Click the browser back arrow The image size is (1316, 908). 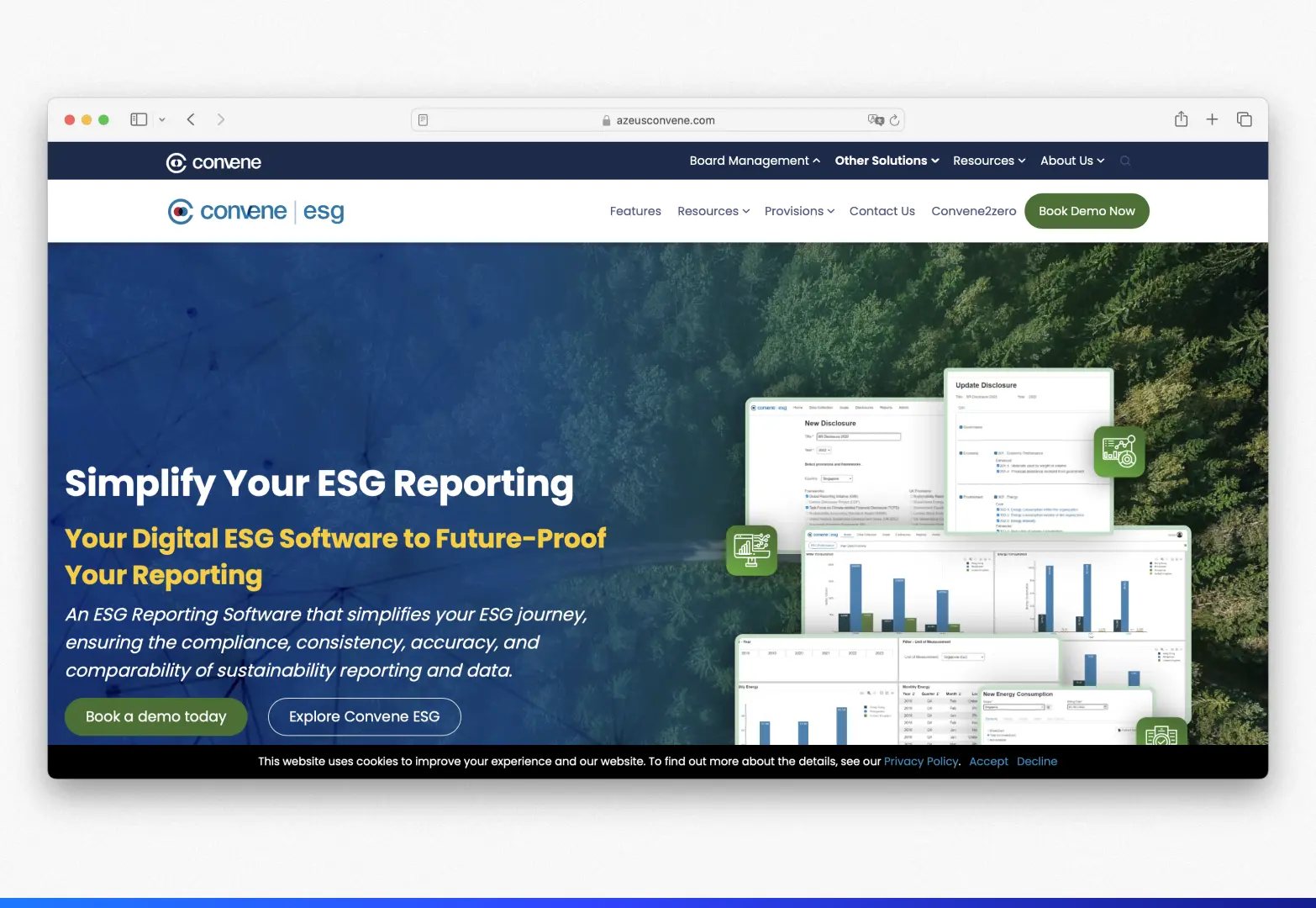pos(191,119)
